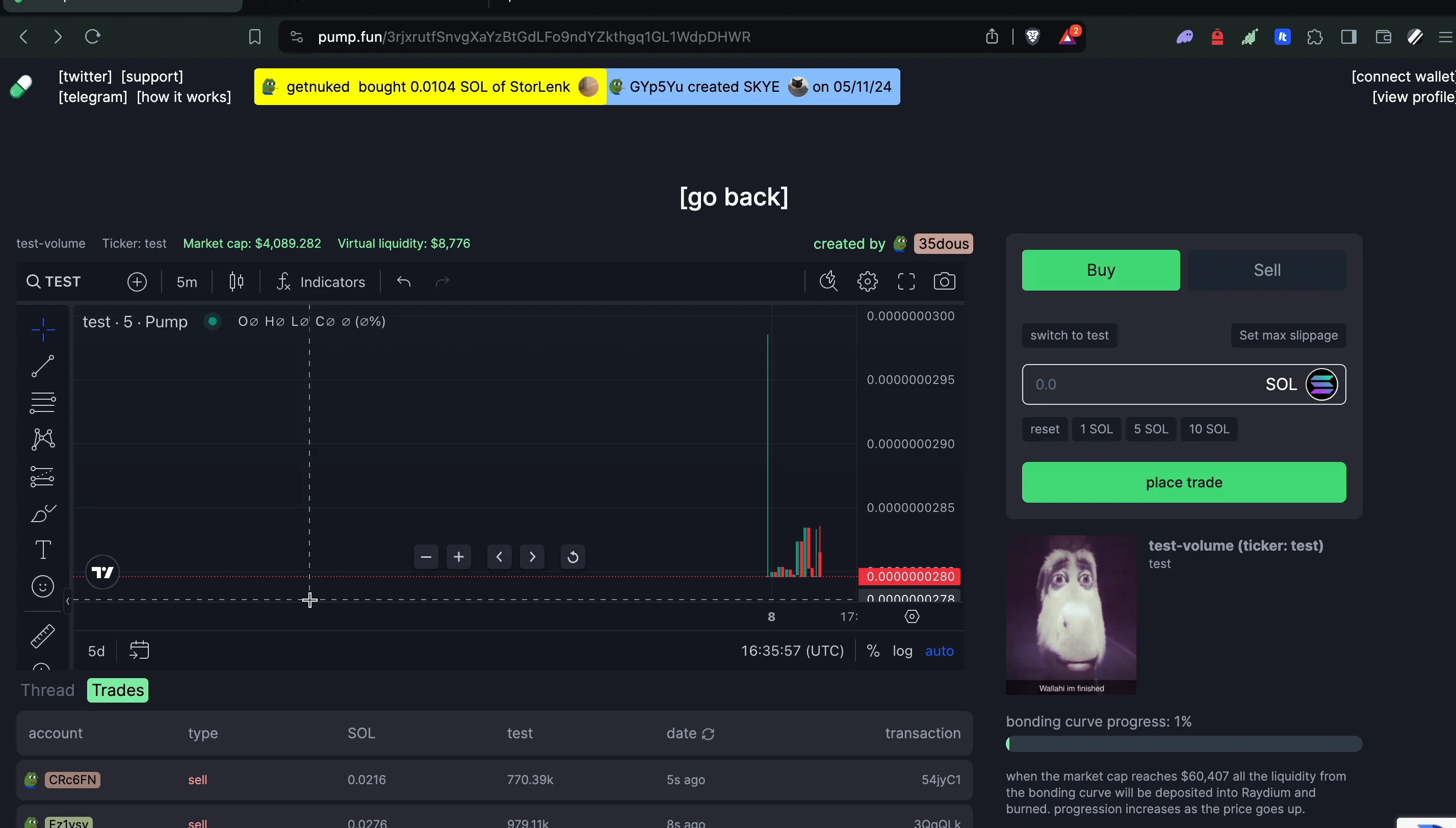Select the crosshair cursor tool

pos(43,329)
